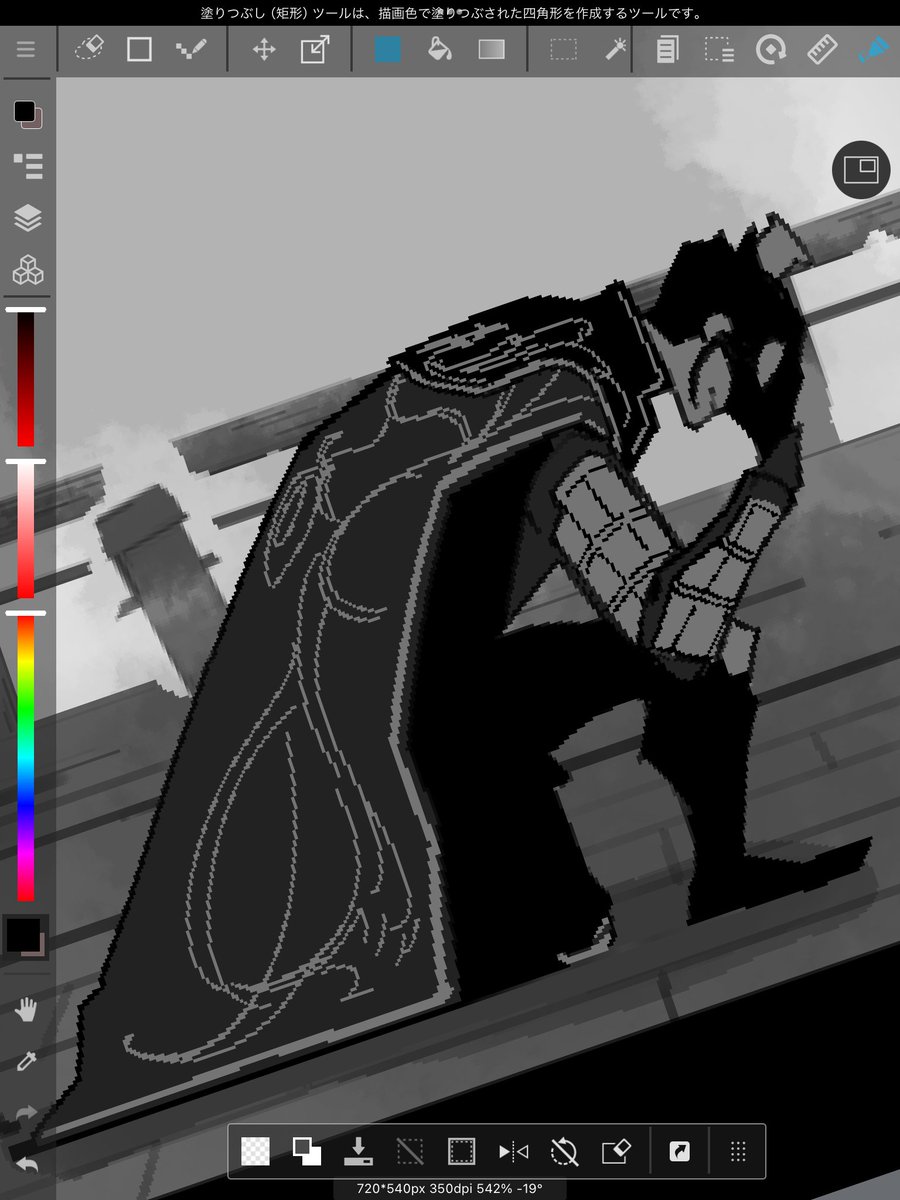
Task: Open the circular rotate snap tool
Action: pyautogui.click(x=770, y=49)
